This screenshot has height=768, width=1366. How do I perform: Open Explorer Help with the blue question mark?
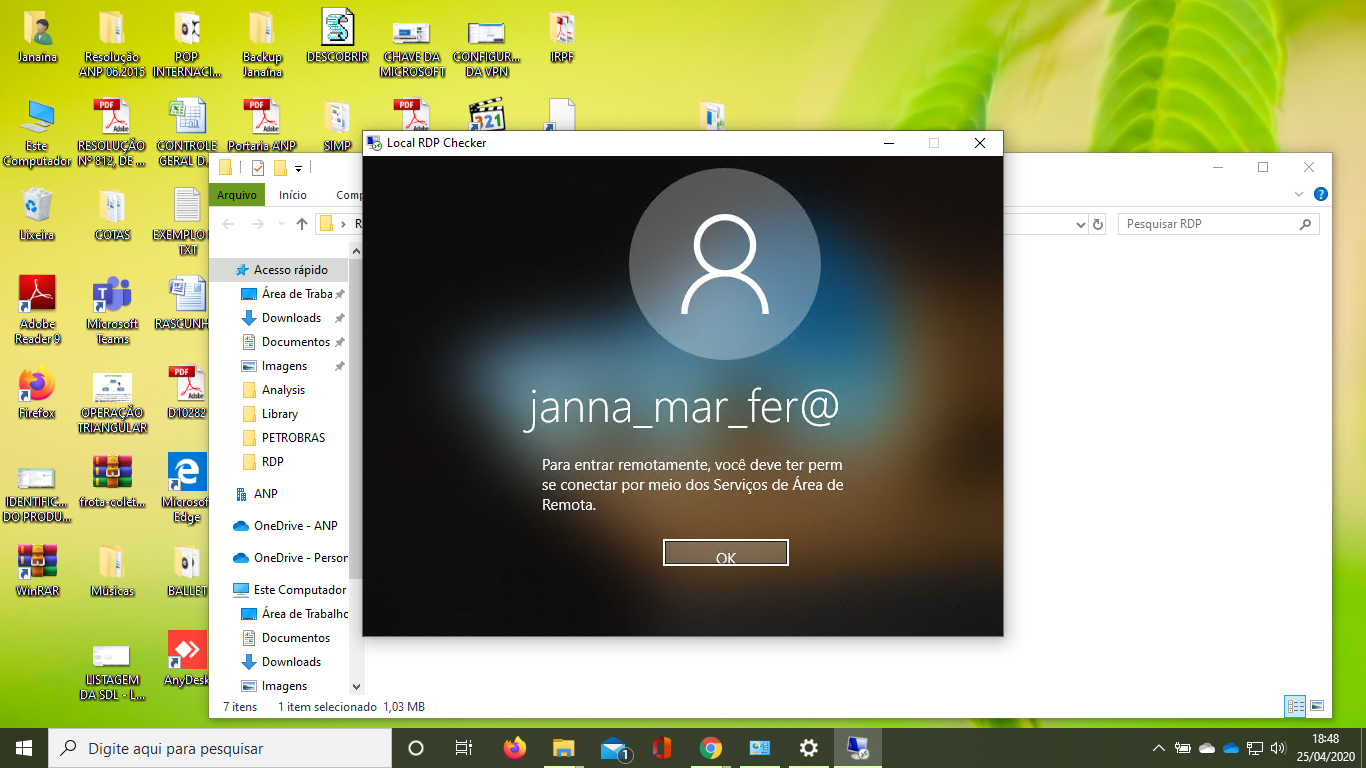click(1321, 194)
